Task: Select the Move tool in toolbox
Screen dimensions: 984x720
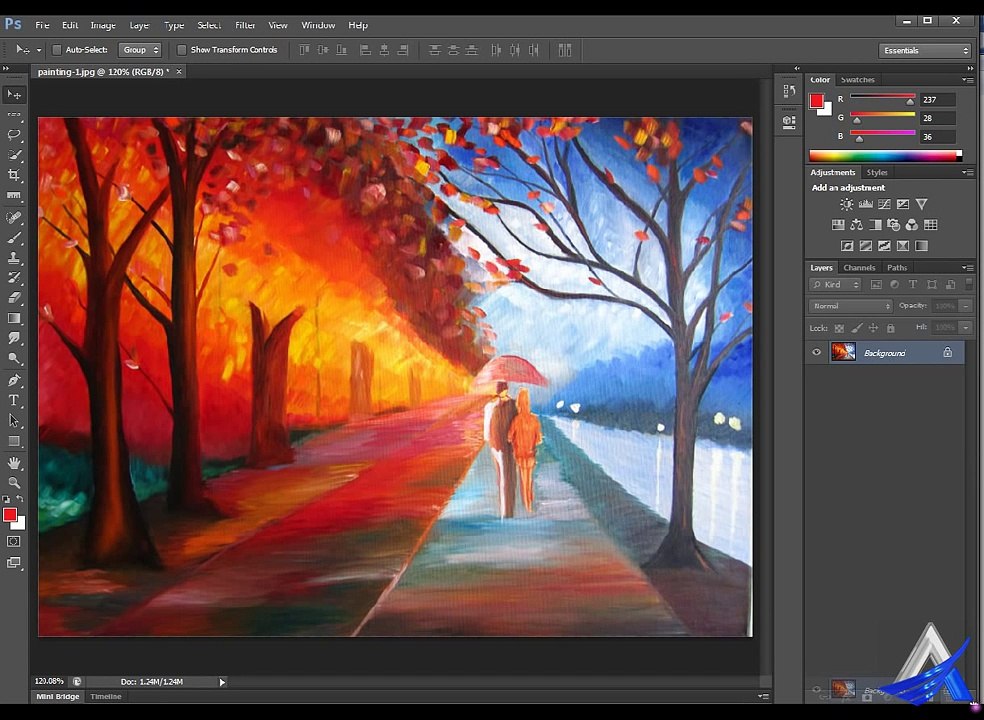Action: pos(14,95)
